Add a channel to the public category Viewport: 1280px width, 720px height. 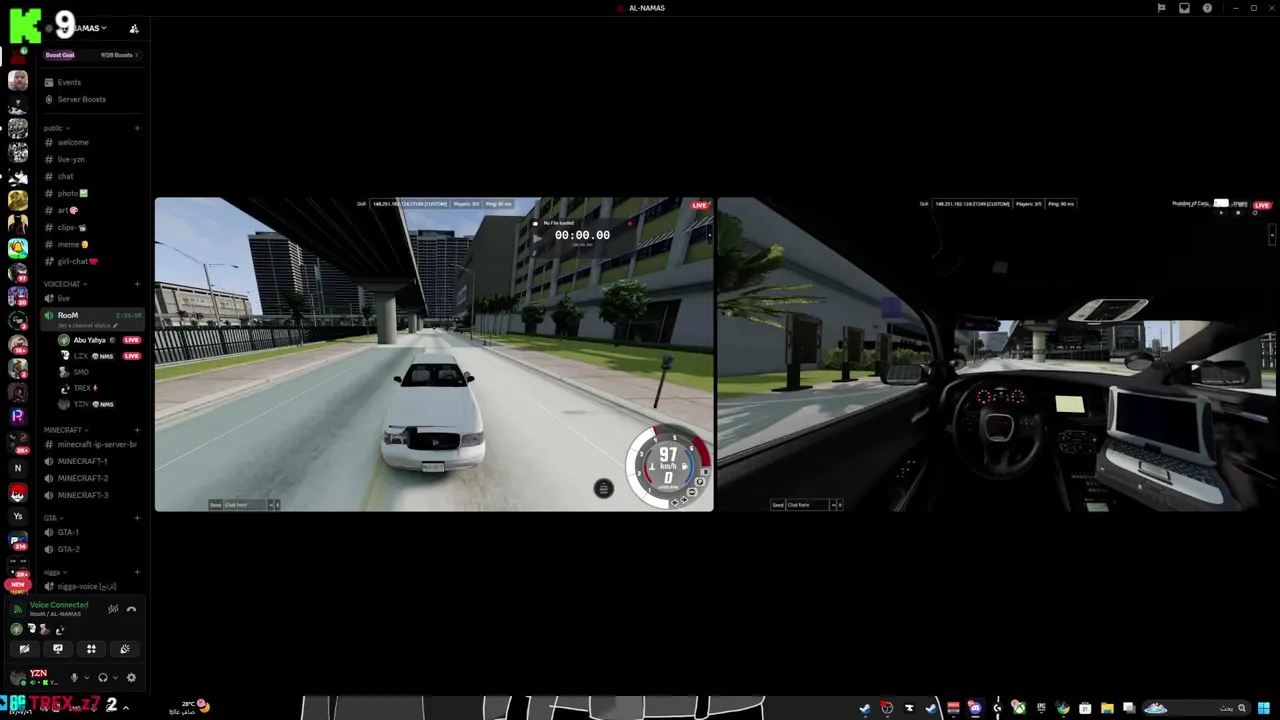pos(137,128)
